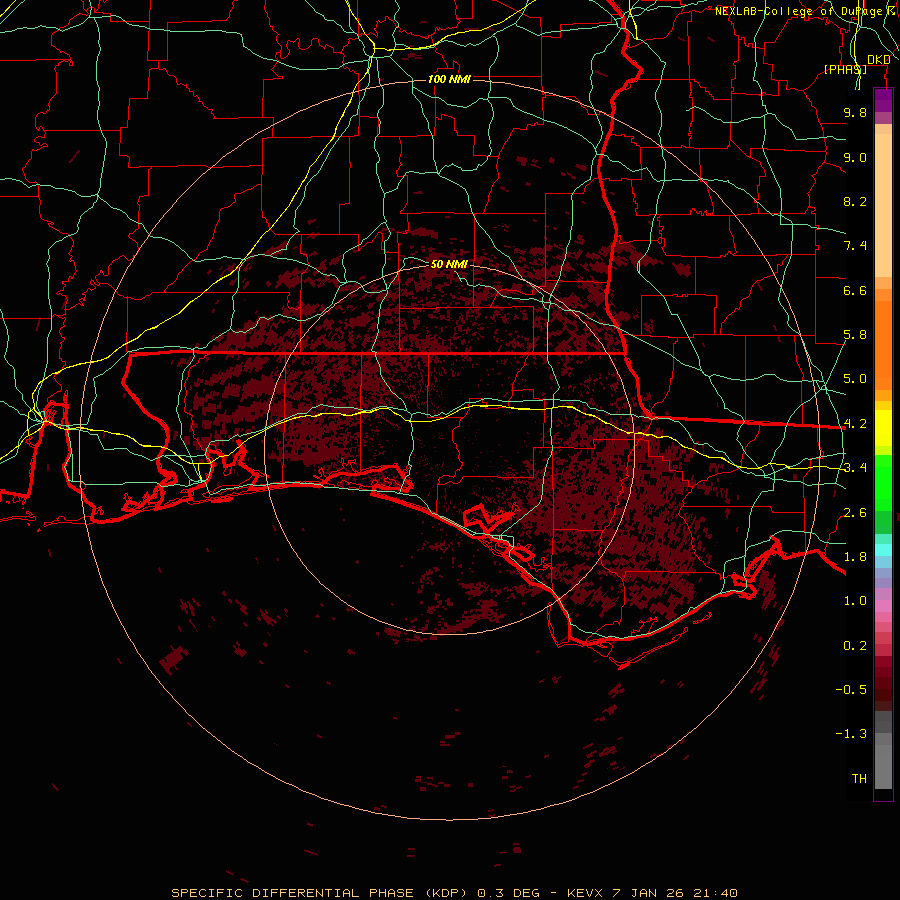Click the 0.2 value on color scale
The width and height of the screenshot is (900, 900).
click(855, 646)
